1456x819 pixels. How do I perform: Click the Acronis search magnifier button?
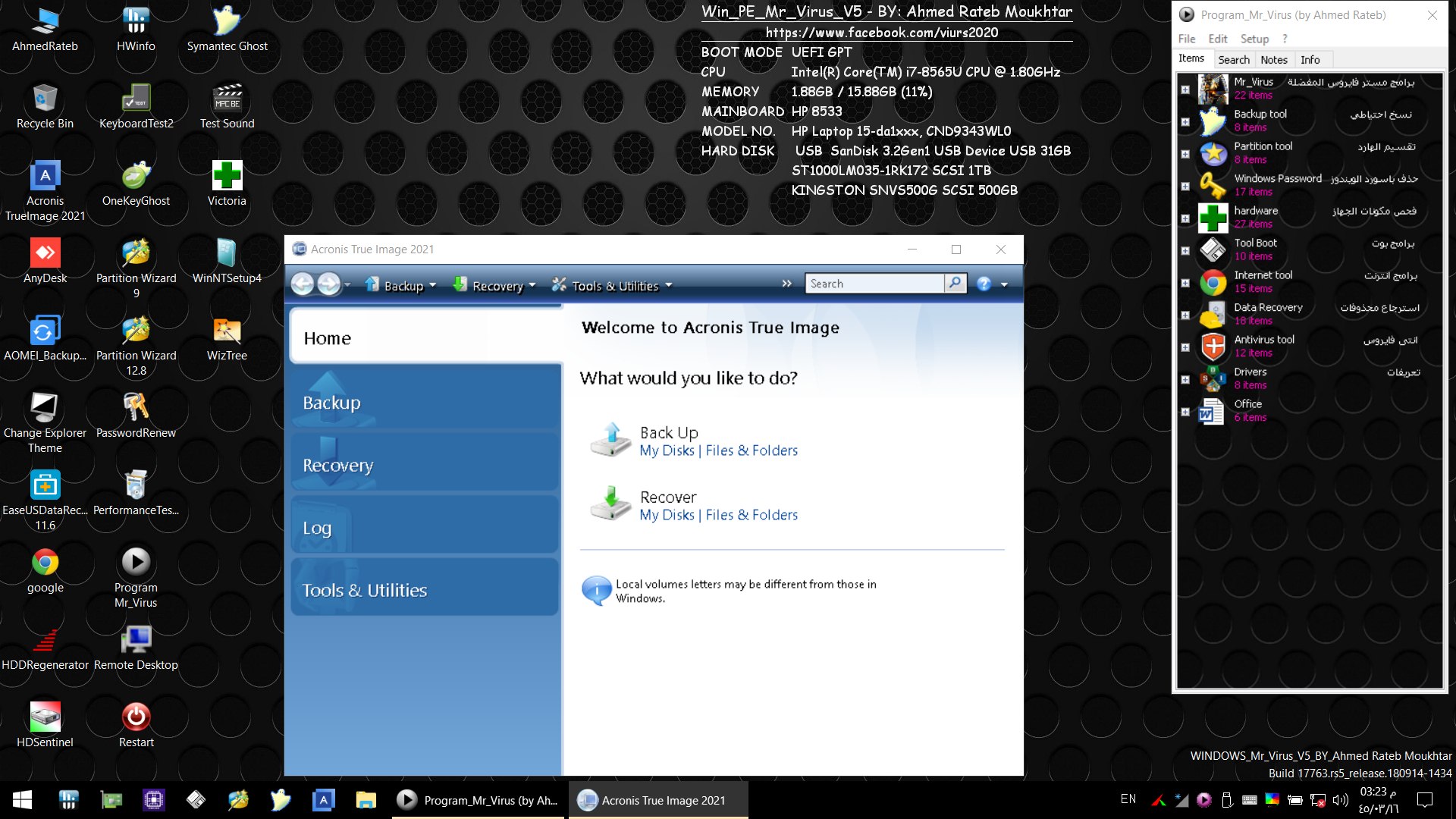coord(955,283)
